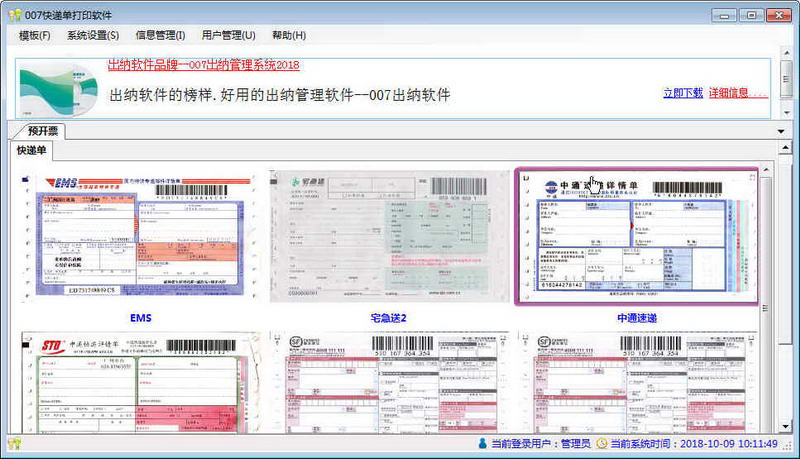Click the current user person icon
The image size is (800, 459).
[x=483, y=444]
